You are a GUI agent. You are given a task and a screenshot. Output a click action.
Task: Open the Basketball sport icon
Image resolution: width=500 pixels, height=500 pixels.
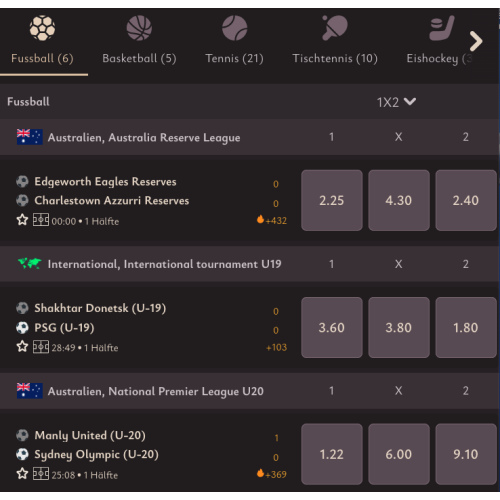139,28
